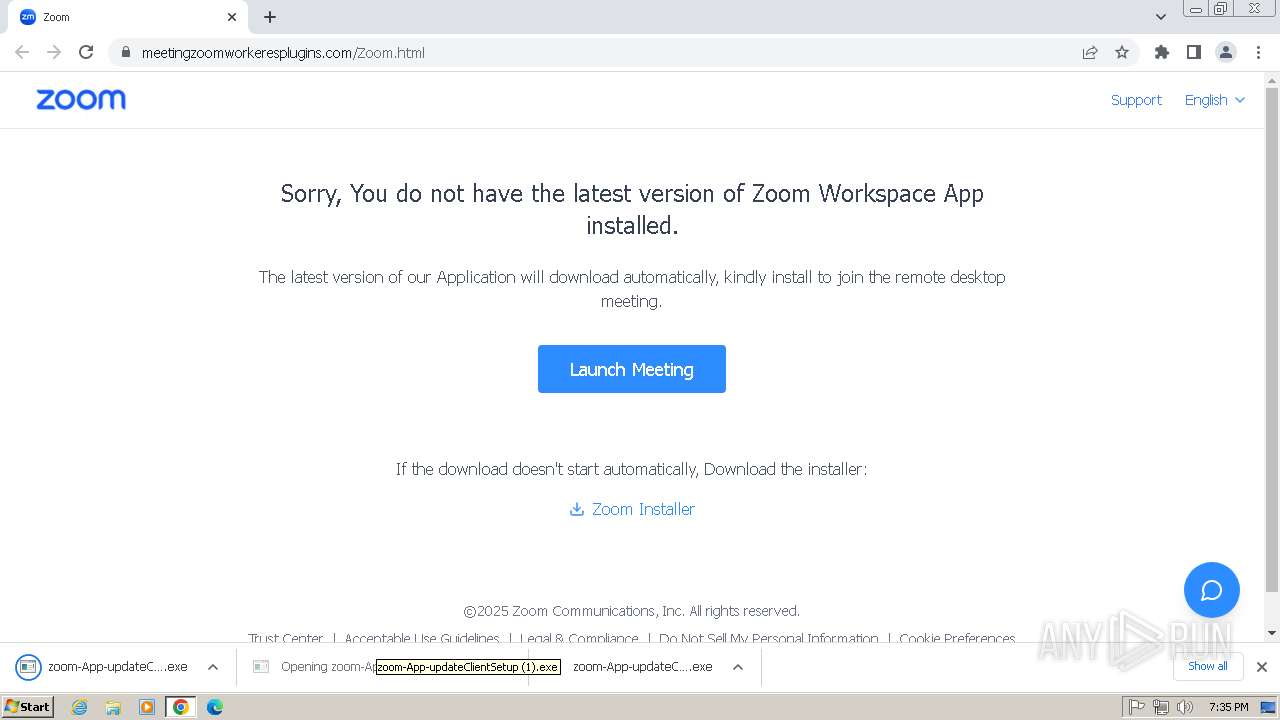Open Legal & Compliance footer link

tap(579, 639)
